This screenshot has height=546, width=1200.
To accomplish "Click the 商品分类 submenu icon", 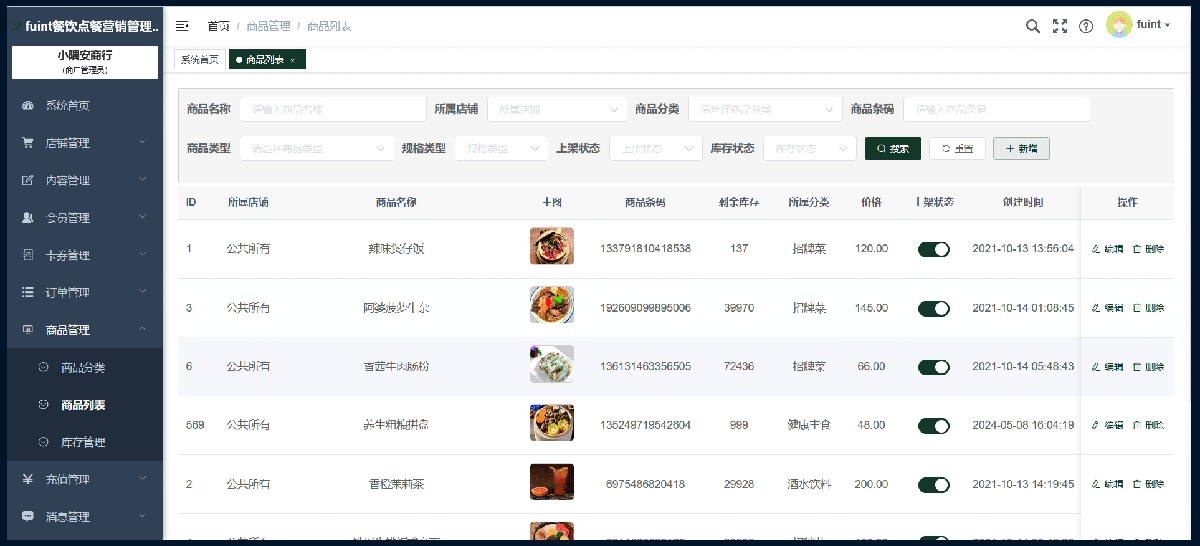I will (x=43, y=367).
